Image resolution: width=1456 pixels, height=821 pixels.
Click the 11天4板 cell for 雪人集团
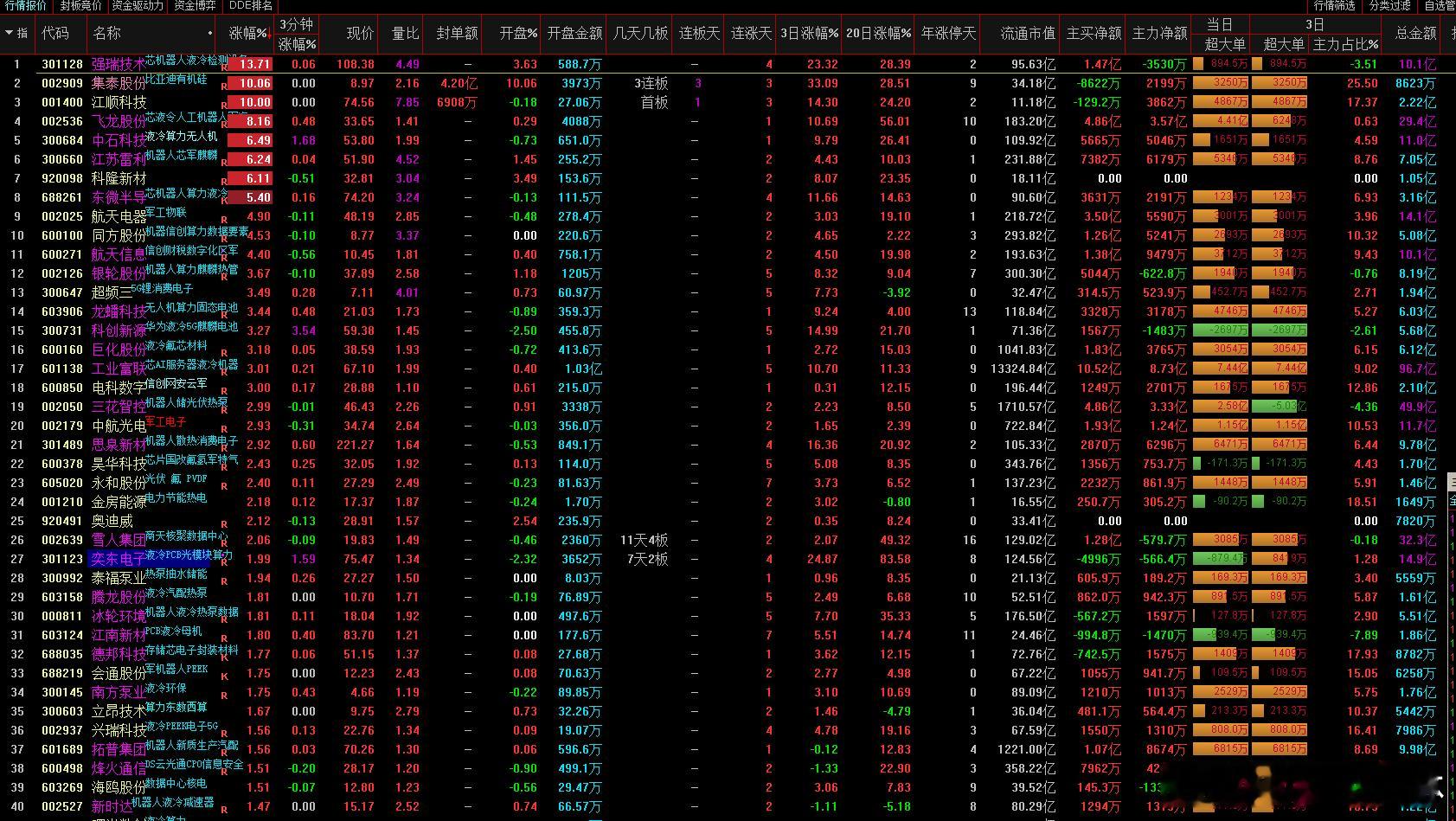pyautogui.click(x=645, y=540)
